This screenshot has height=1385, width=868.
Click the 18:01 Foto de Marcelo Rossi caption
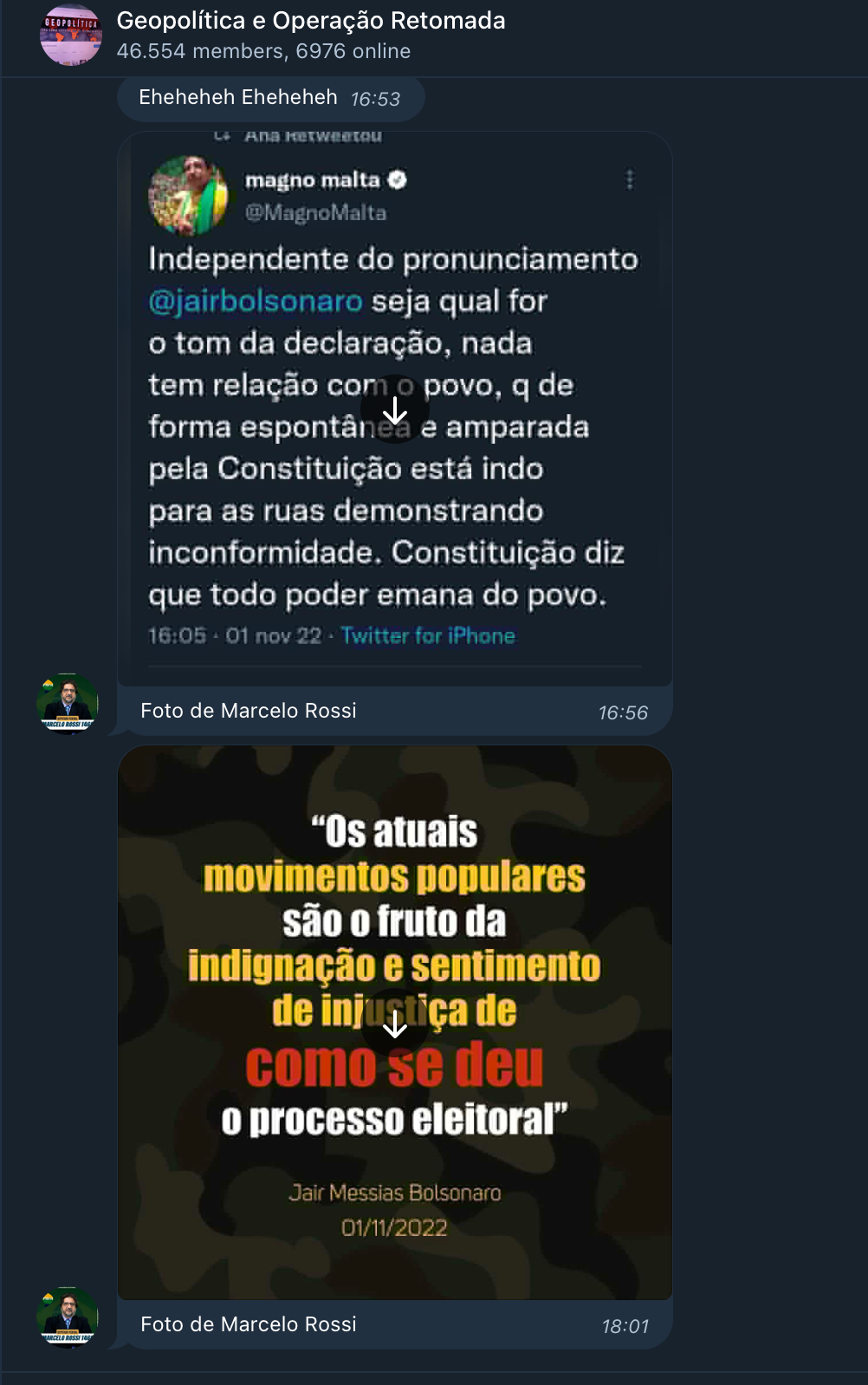tap(249, 1324)
